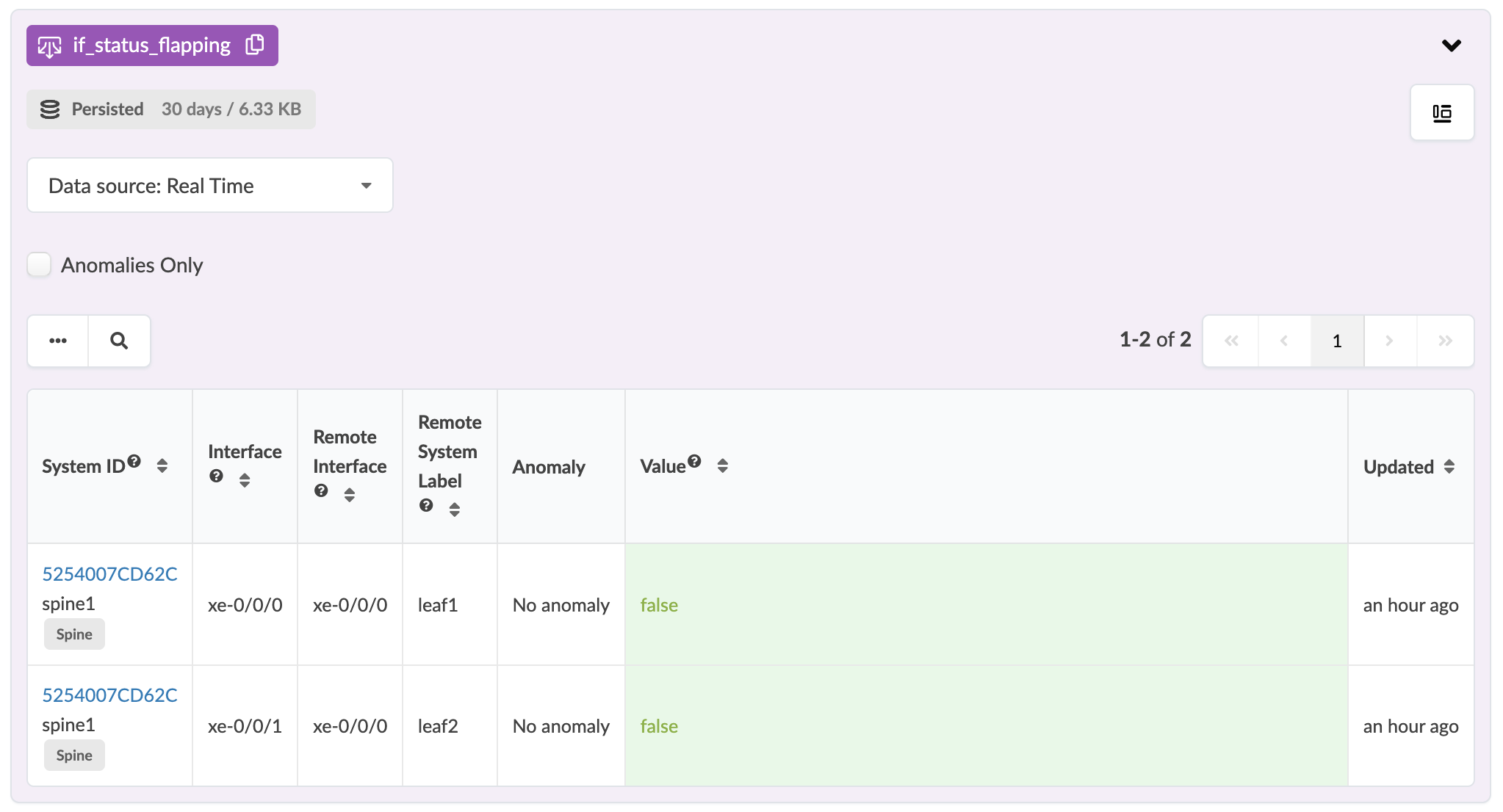Sort by Remote System Label column
Screen dimensions: 1503x812
(x=455, y=509)
